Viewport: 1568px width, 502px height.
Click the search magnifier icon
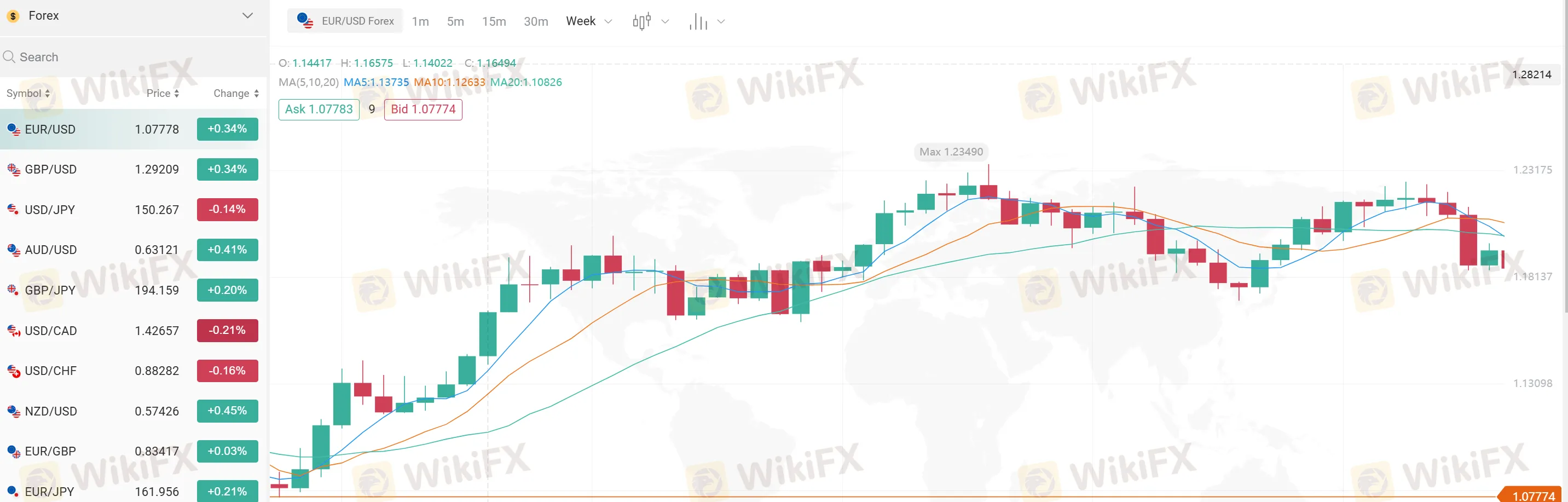(x=9, y=56)
